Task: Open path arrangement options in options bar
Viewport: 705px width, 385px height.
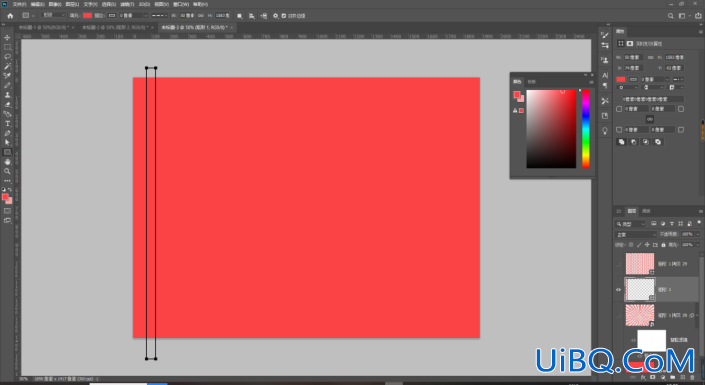Action: click(263, 16)
